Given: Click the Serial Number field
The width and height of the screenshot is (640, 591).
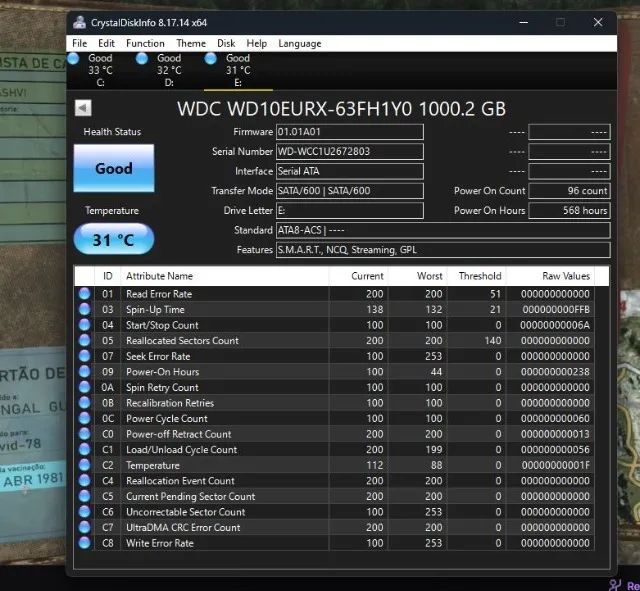Looking at the screenshot, I should pos(350,151).
